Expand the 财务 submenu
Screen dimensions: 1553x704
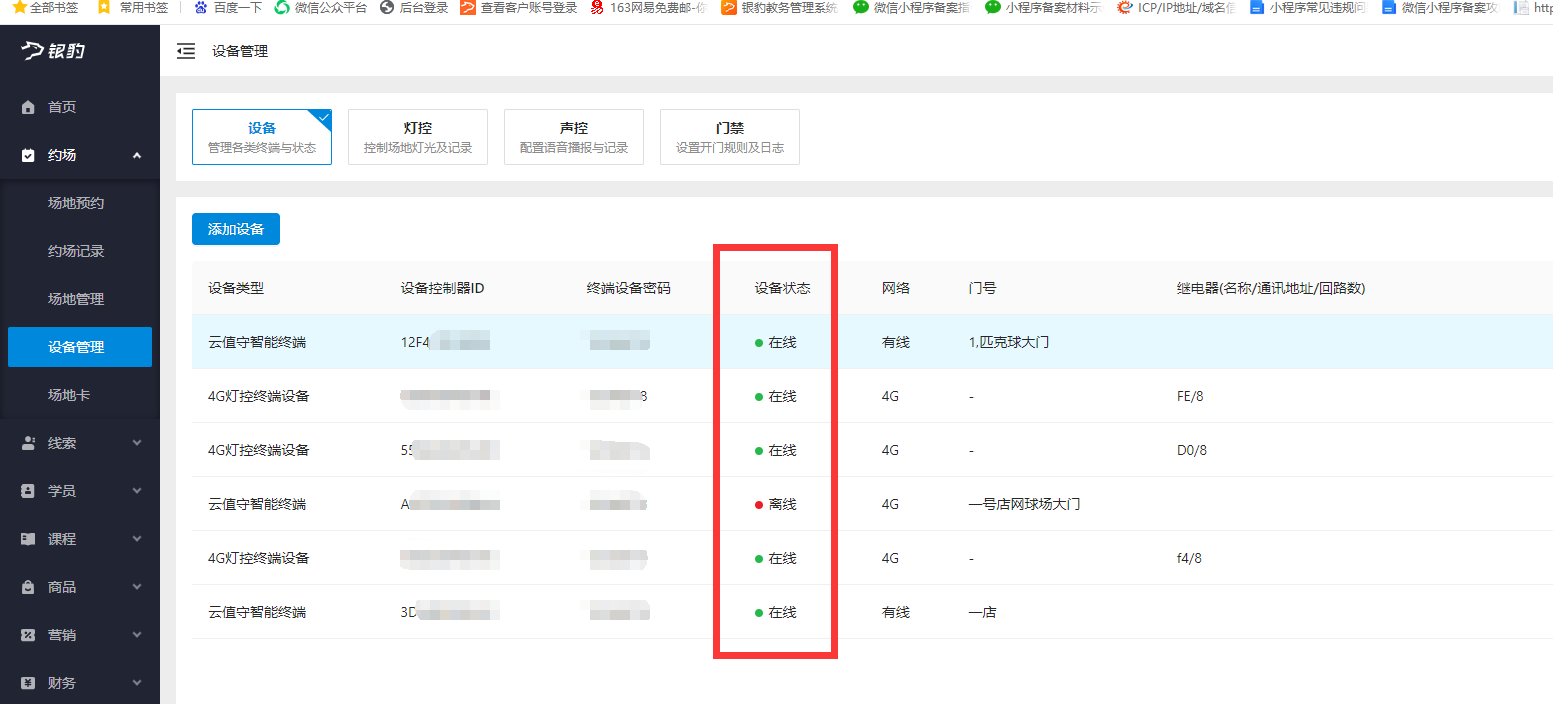138,682
